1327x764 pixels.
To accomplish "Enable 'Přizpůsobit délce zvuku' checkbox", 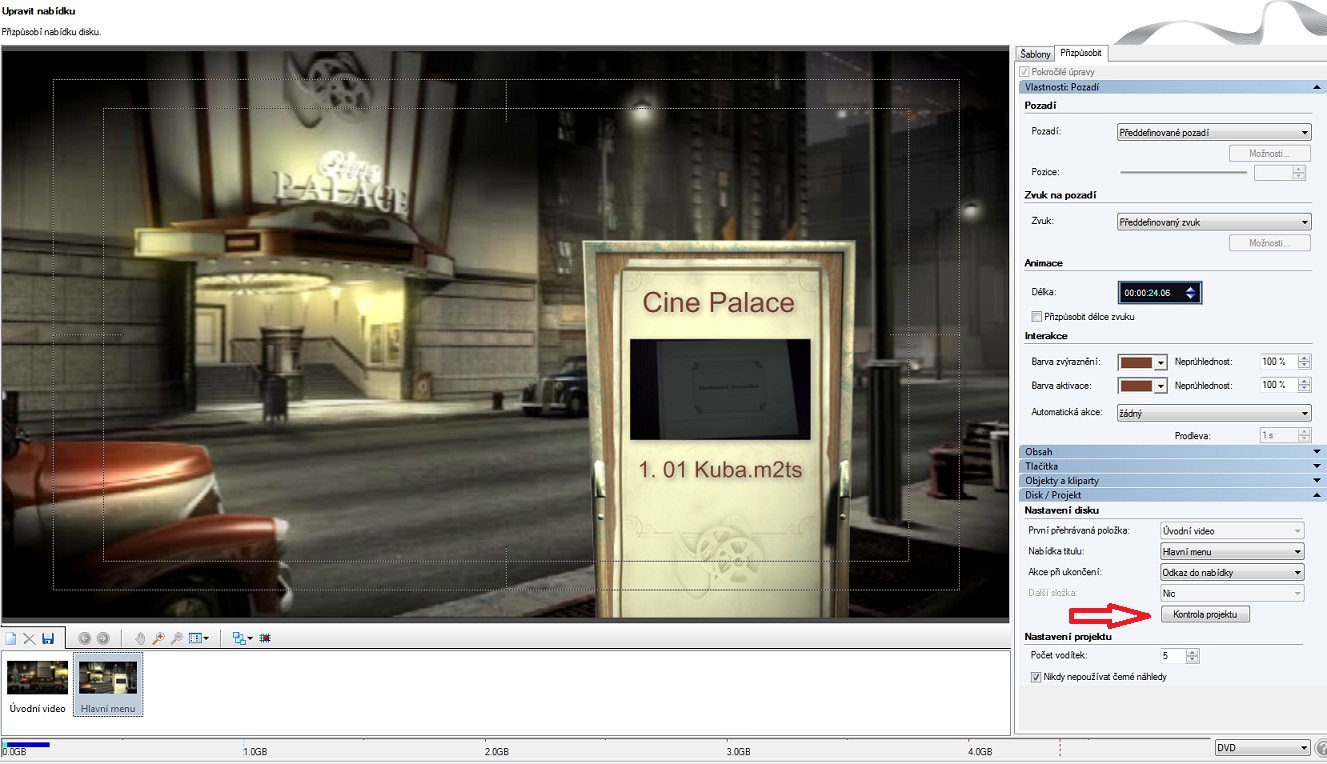I will pos(1036,317).
